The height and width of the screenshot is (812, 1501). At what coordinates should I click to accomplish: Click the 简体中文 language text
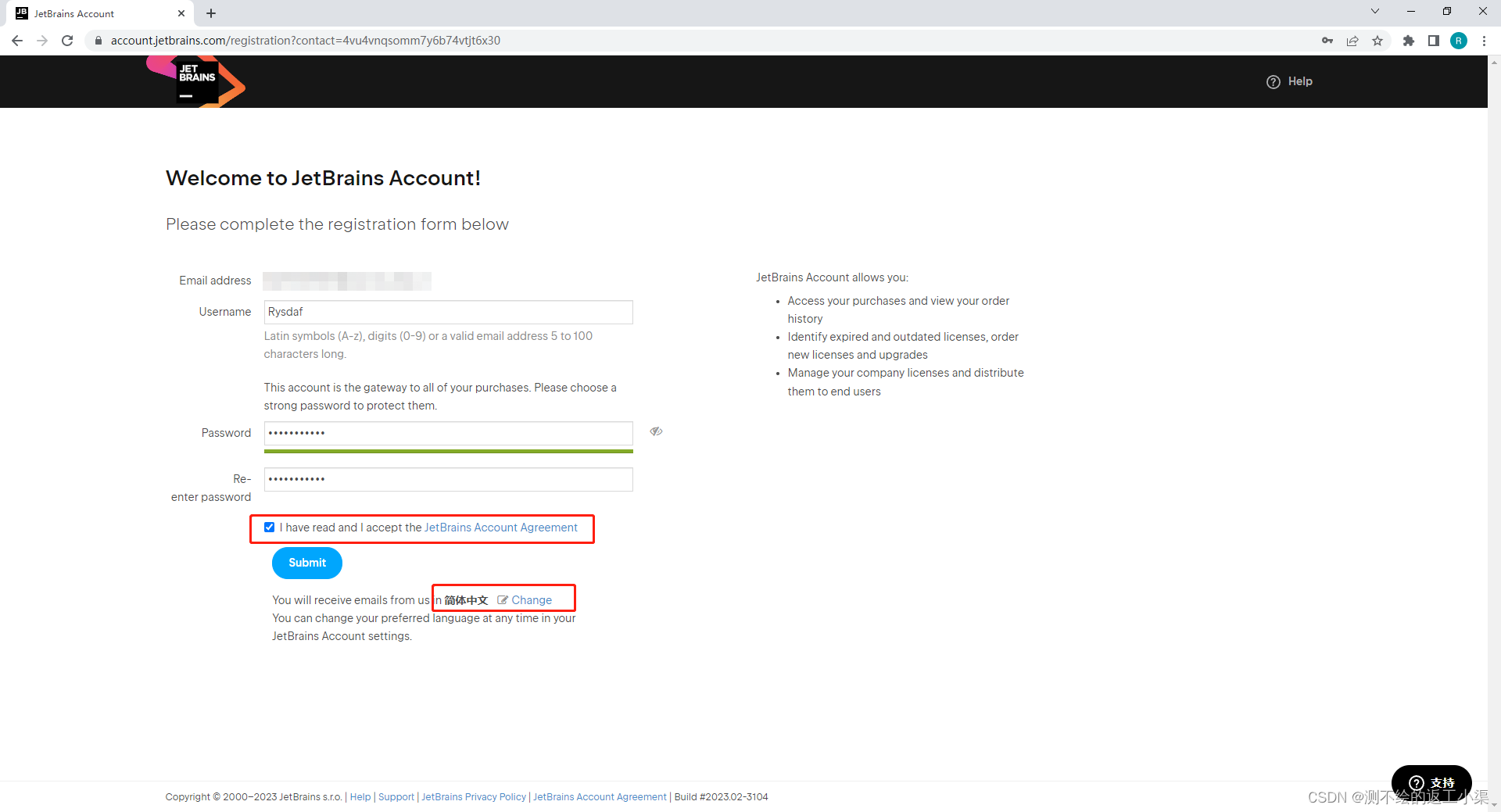pyautogui.click(x=466, y=600)
